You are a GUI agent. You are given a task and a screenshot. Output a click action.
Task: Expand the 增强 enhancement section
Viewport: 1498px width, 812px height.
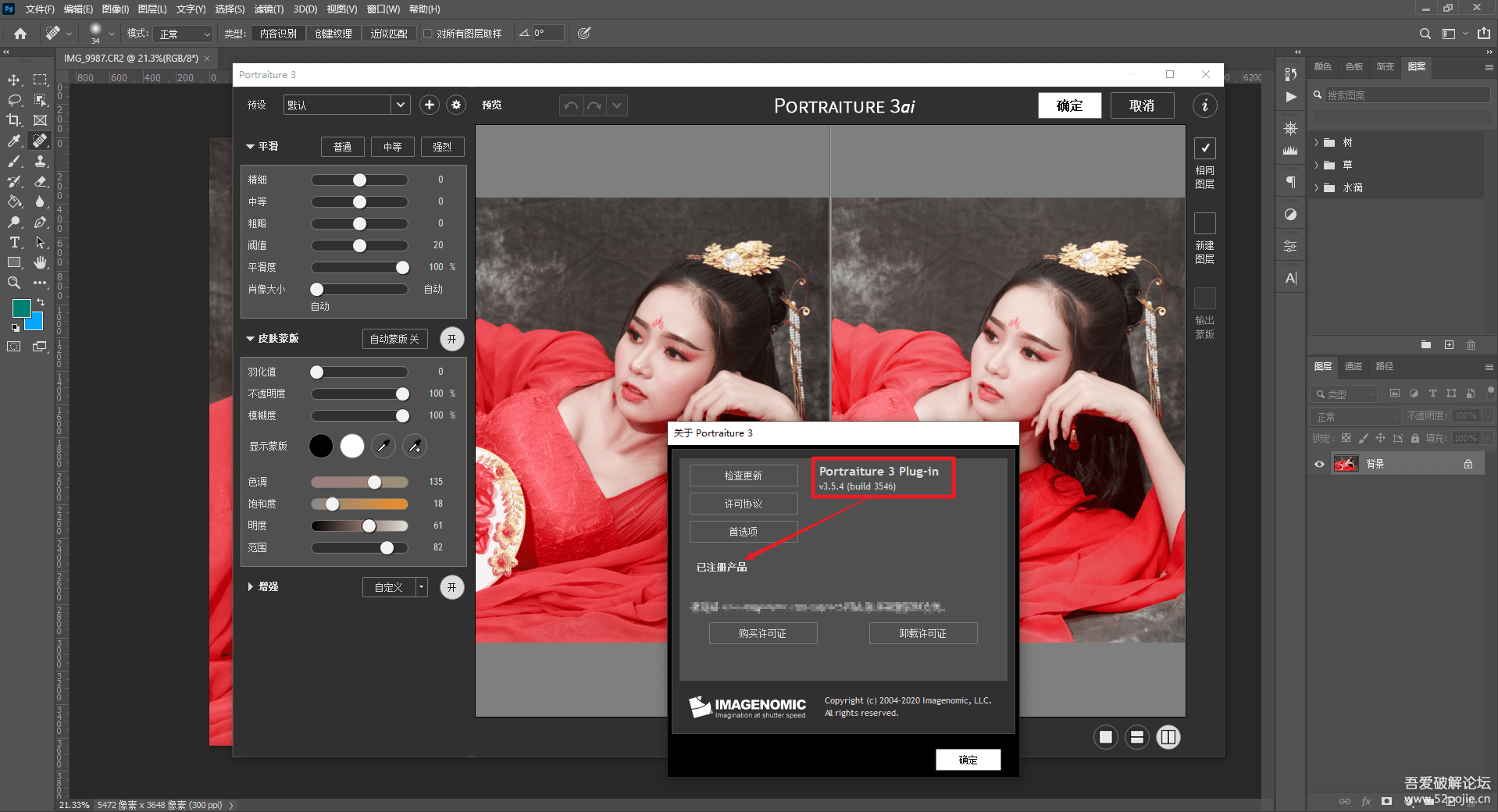point(251,586)
